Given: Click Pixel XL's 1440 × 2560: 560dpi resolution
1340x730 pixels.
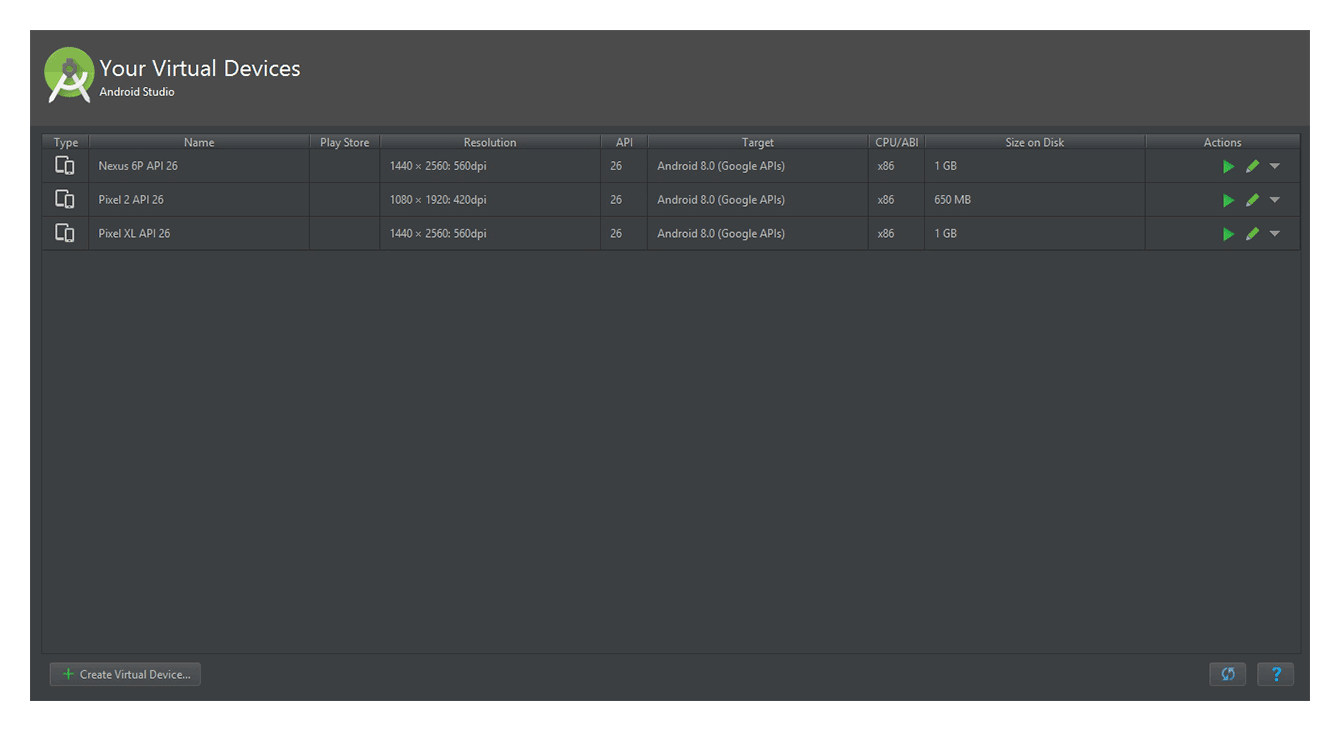Looking at the screenshot, I should (x=490, y=233).
